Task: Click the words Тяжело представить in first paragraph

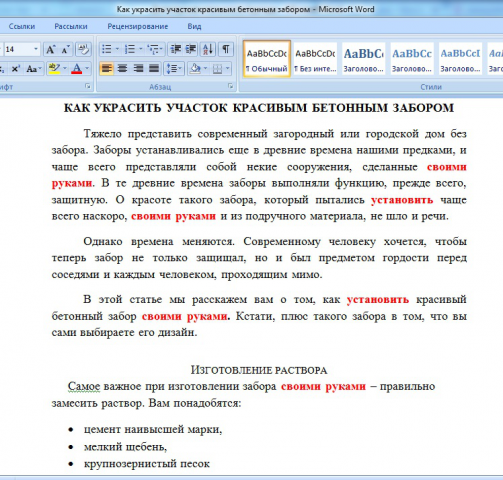Action: 137,134
